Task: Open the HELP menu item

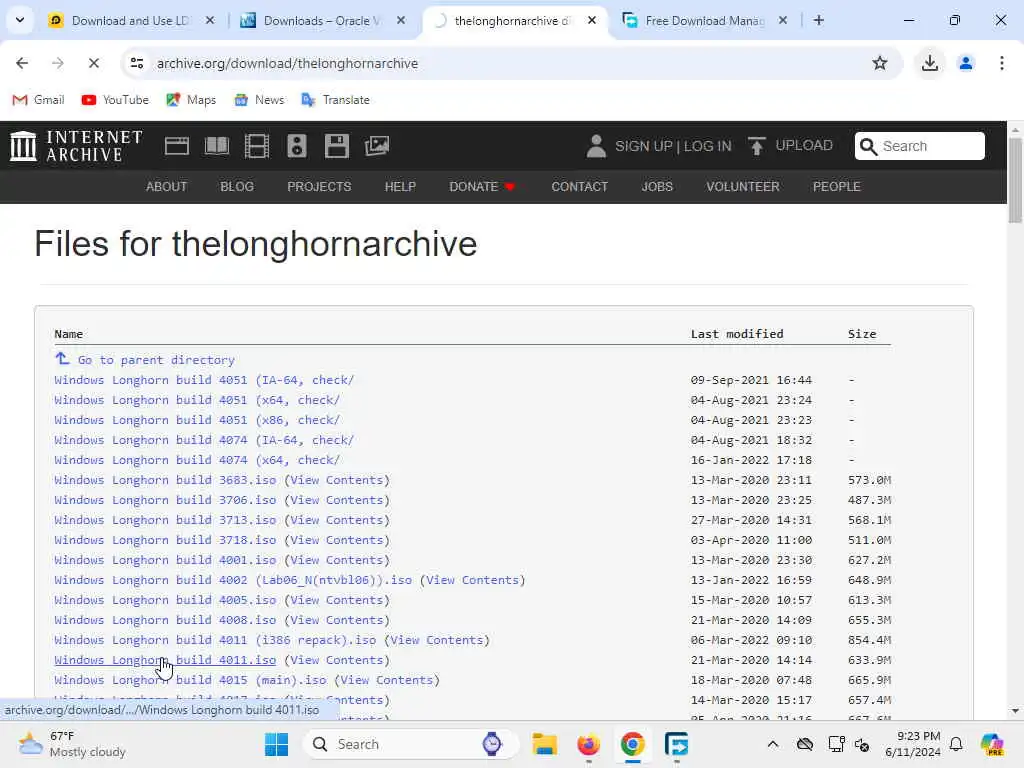Action: [400, 187]
